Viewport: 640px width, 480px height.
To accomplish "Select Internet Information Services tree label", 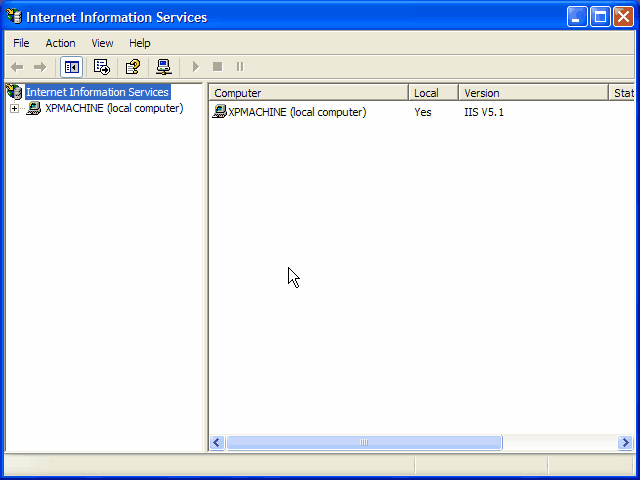I will (x=98, y=92).
